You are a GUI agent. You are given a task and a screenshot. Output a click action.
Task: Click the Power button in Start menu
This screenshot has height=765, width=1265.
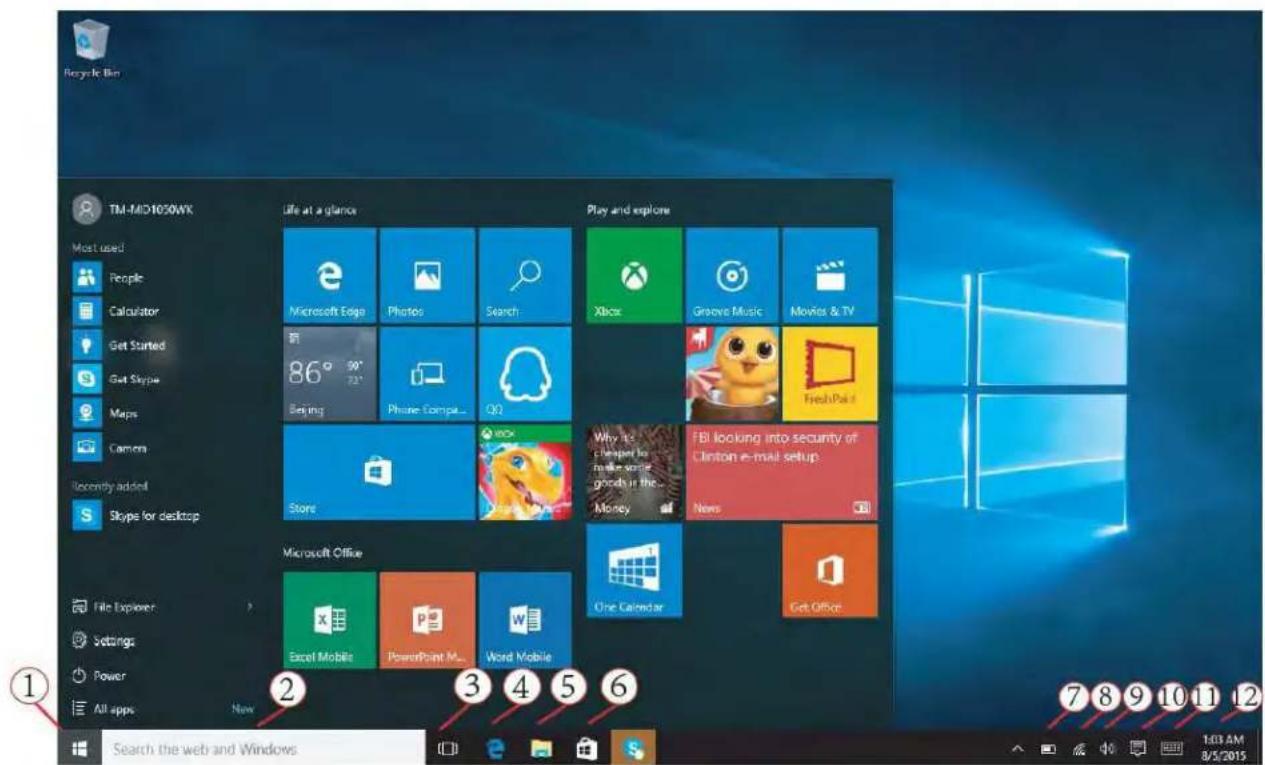pyautogui.click(x=108, y=675)
